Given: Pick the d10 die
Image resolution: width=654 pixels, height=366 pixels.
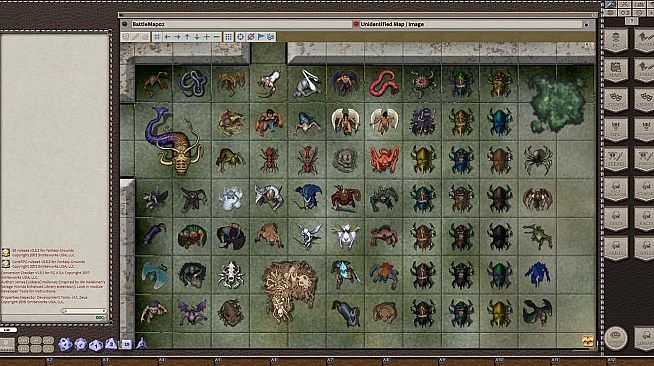Looking at the screenshot, I should click(x=96, y=345).
